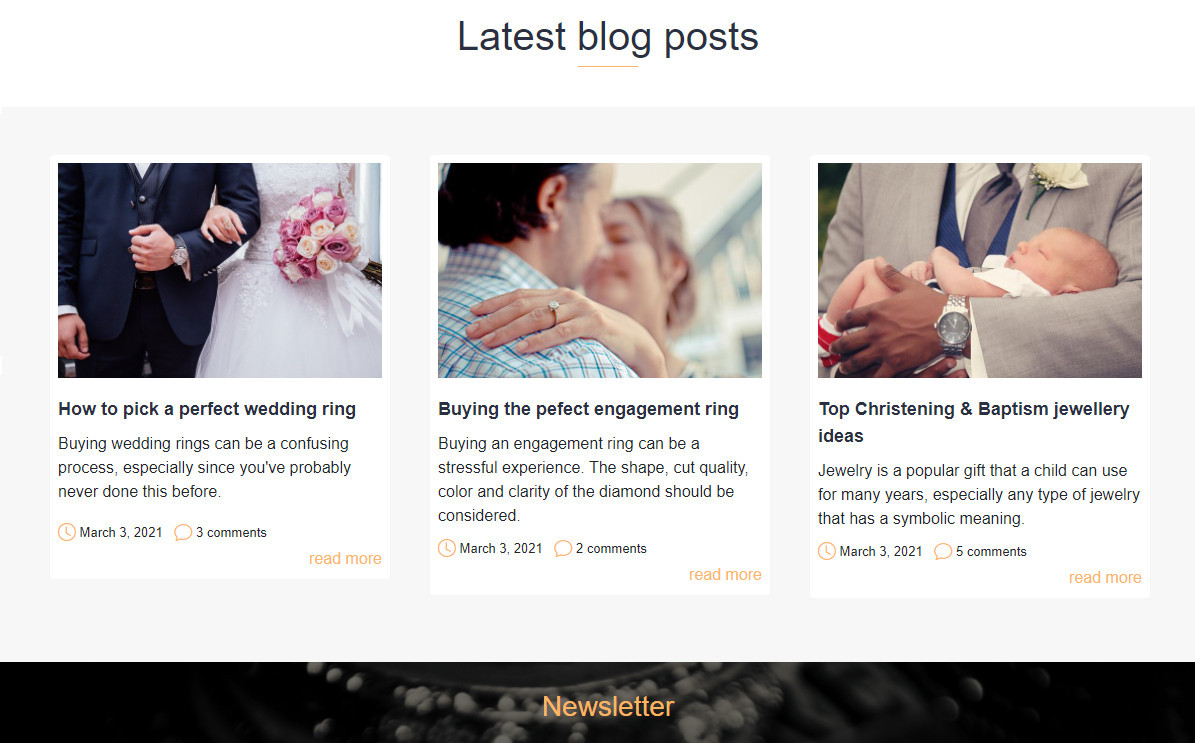Screen dimensions: 1195x743
Task: Open the baby christening thumbnail
Action: 979,270
